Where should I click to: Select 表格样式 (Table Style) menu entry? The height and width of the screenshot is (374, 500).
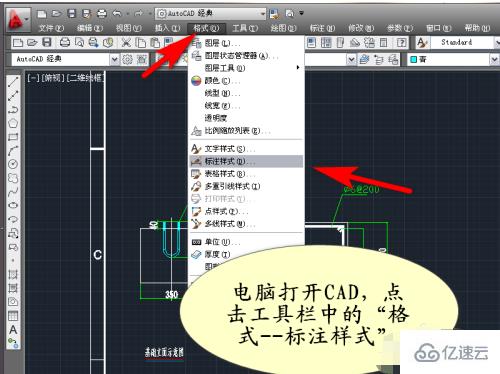(247, 174)
